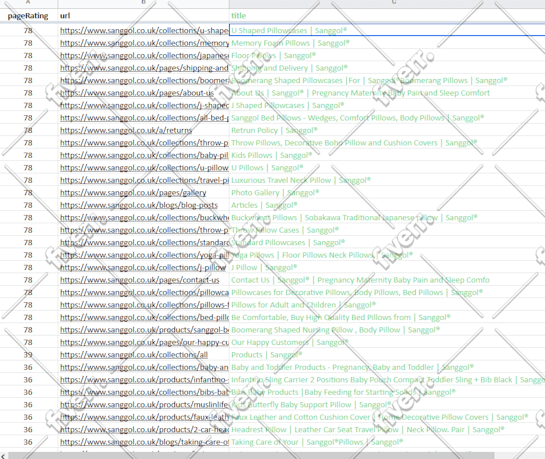Open the memory collections URL link

point(144,43)
